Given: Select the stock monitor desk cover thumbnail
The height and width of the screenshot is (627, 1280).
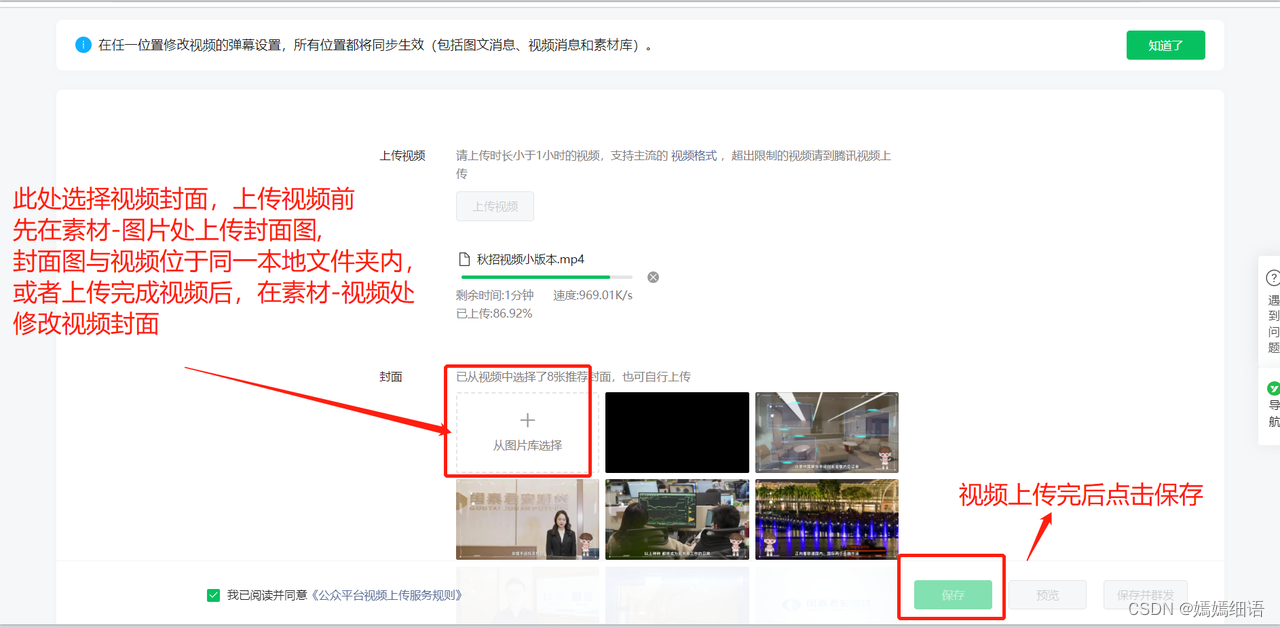Looking at the screenshot, I should (677, 519).
